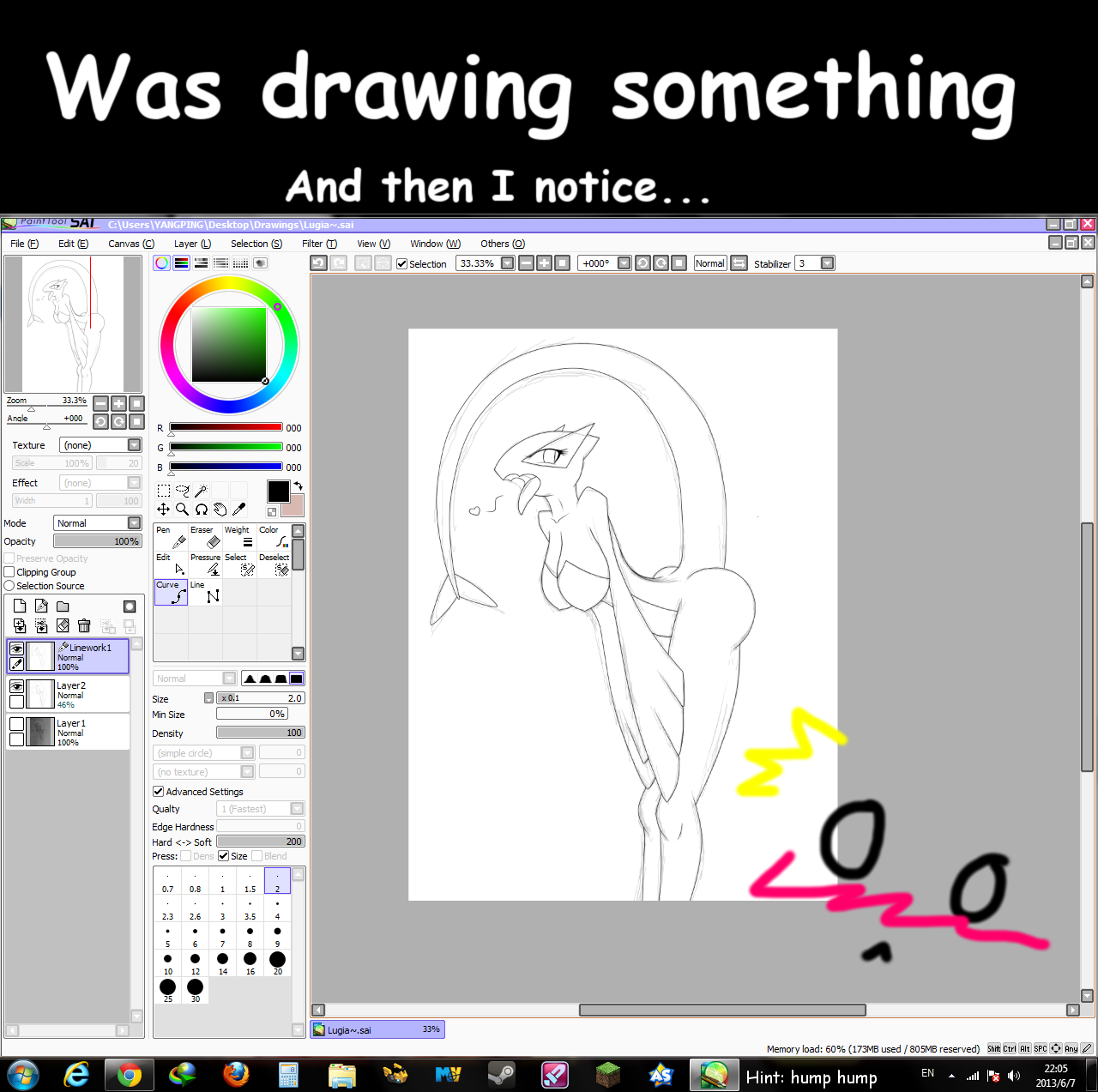The image size is (1098, 1092).
Task: Choose brush size preset 0.7
Action: 167,881
